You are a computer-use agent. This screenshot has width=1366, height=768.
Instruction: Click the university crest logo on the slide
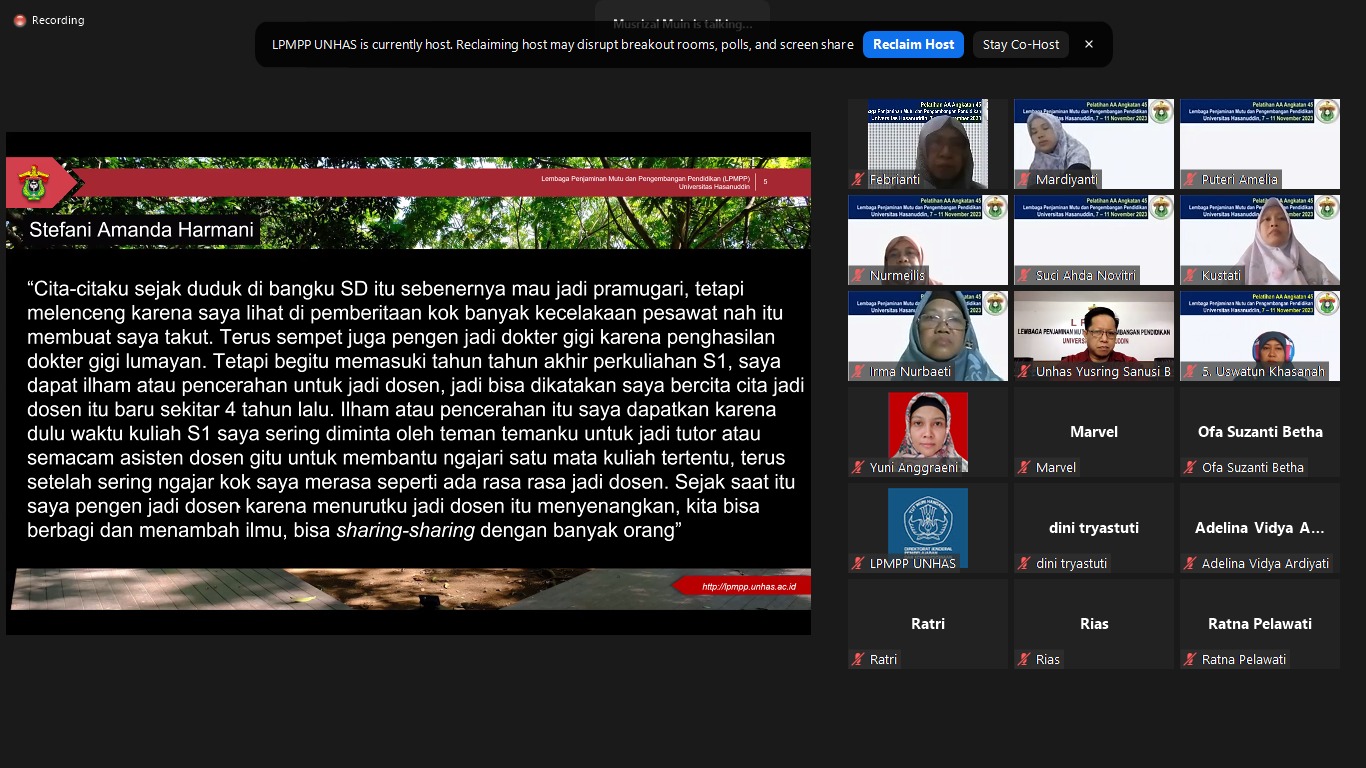click(33, 183)
